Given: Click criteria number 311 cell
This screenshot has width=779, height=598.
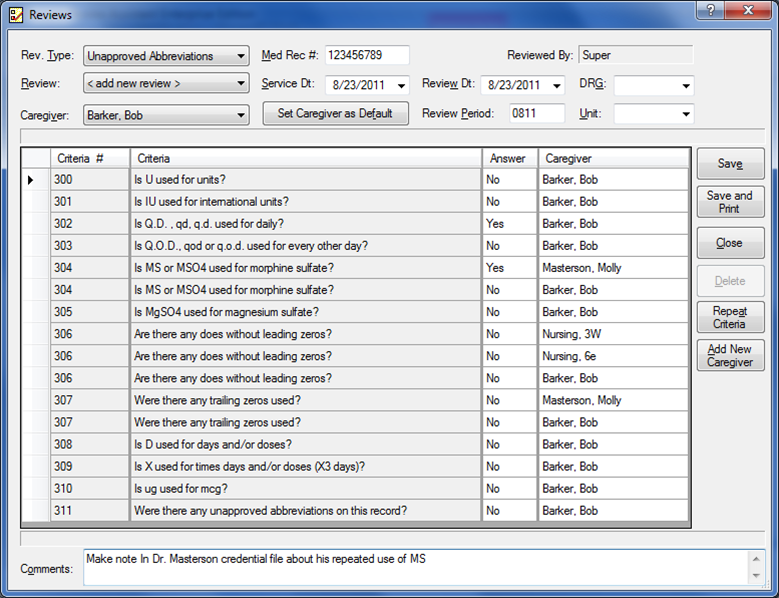Looking at the screenshot, I should tap(90, 511).
